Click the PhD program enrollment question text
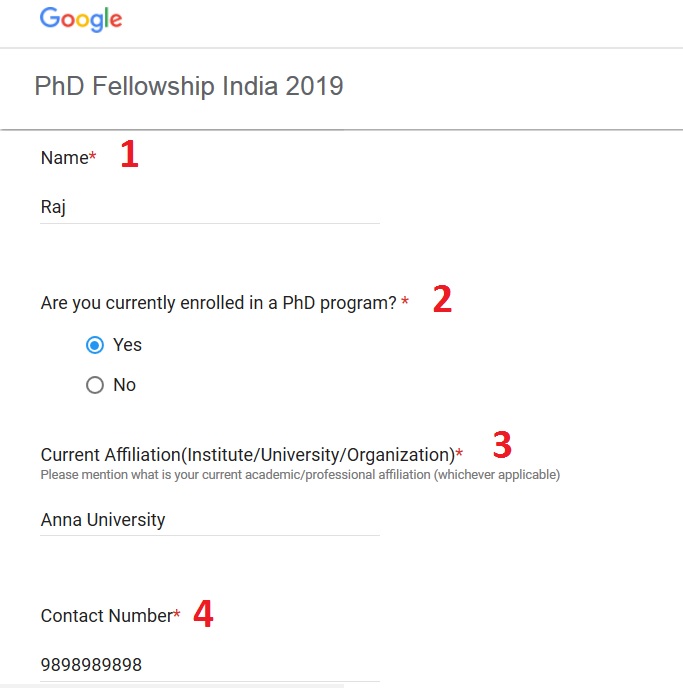 tap(218, 303)
